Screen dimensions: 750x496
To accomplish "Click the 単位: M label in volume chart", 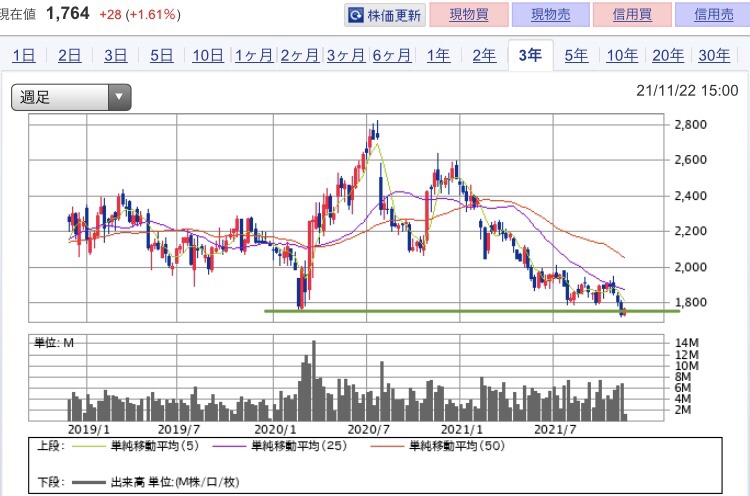I will [x=54, y=343].
